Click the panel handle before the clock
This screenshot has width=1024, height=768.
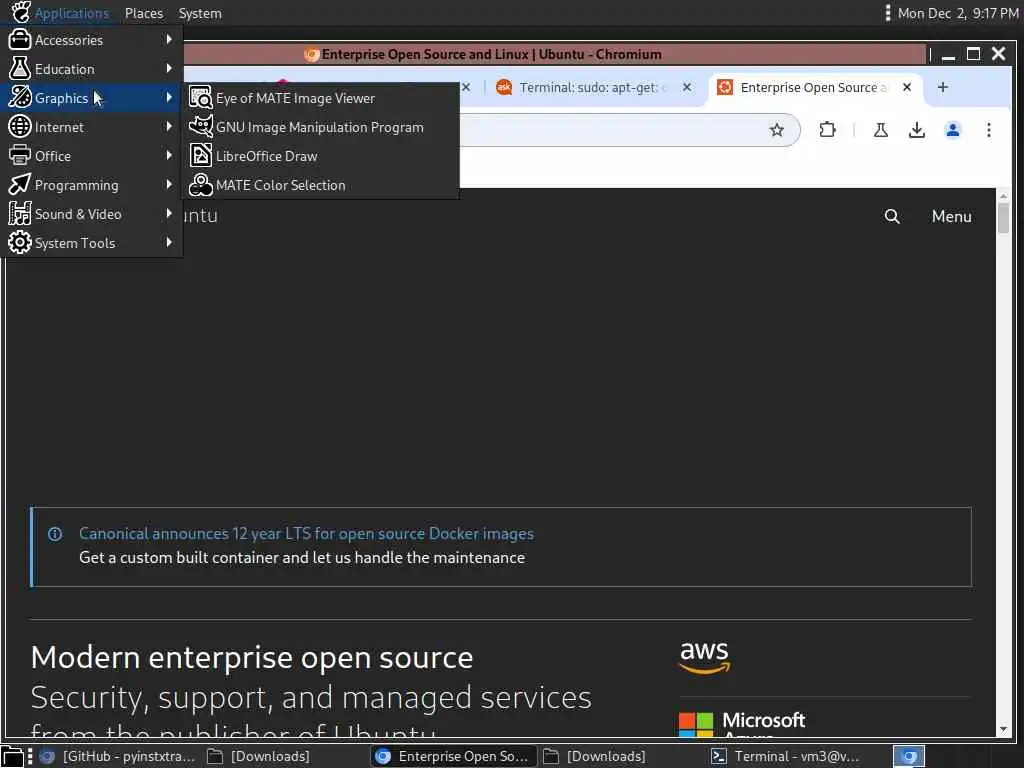click(887, 13)
